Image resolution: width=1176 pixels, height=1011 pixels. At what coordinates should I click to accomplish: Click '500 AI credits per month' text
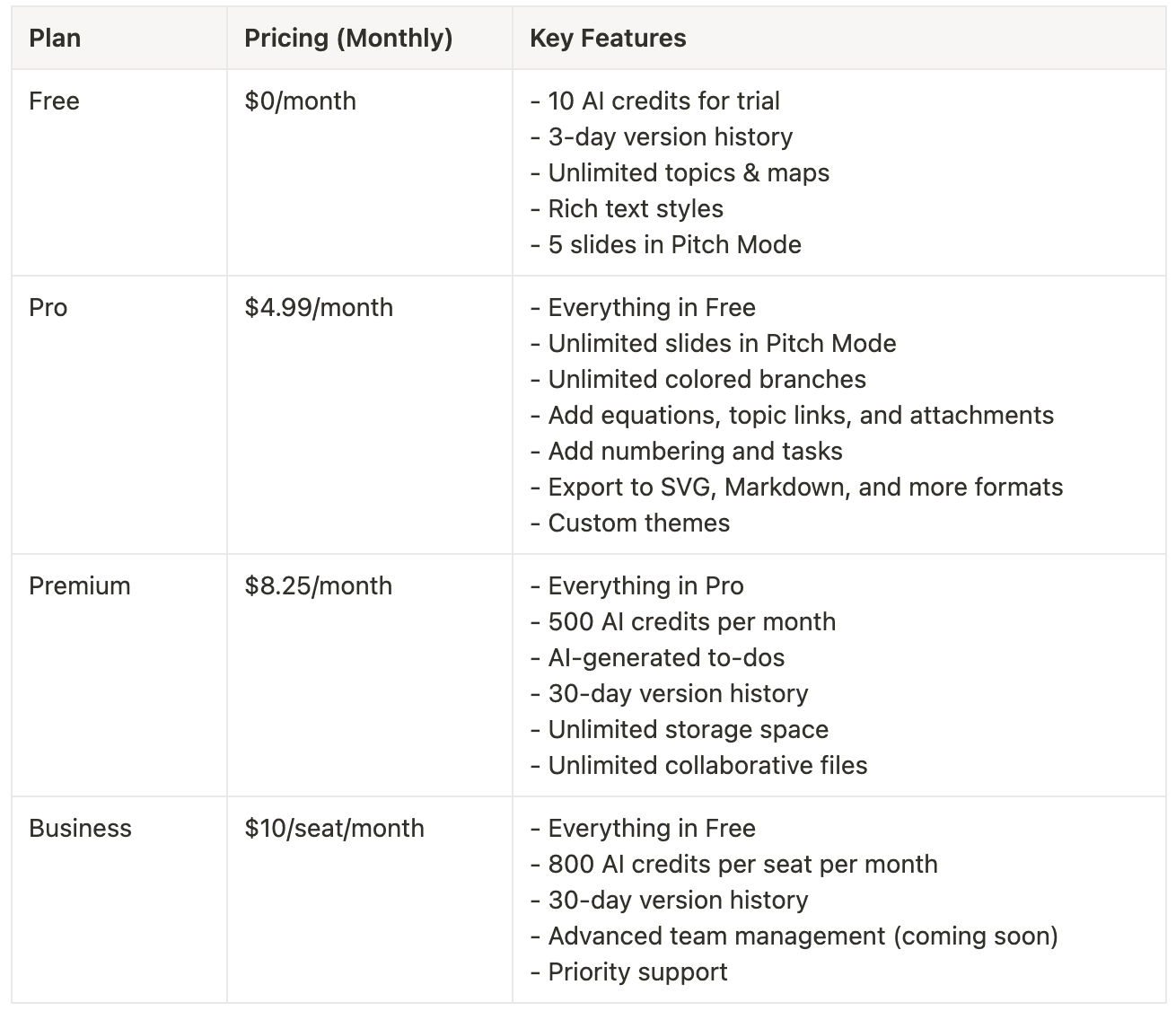point(692,621)
